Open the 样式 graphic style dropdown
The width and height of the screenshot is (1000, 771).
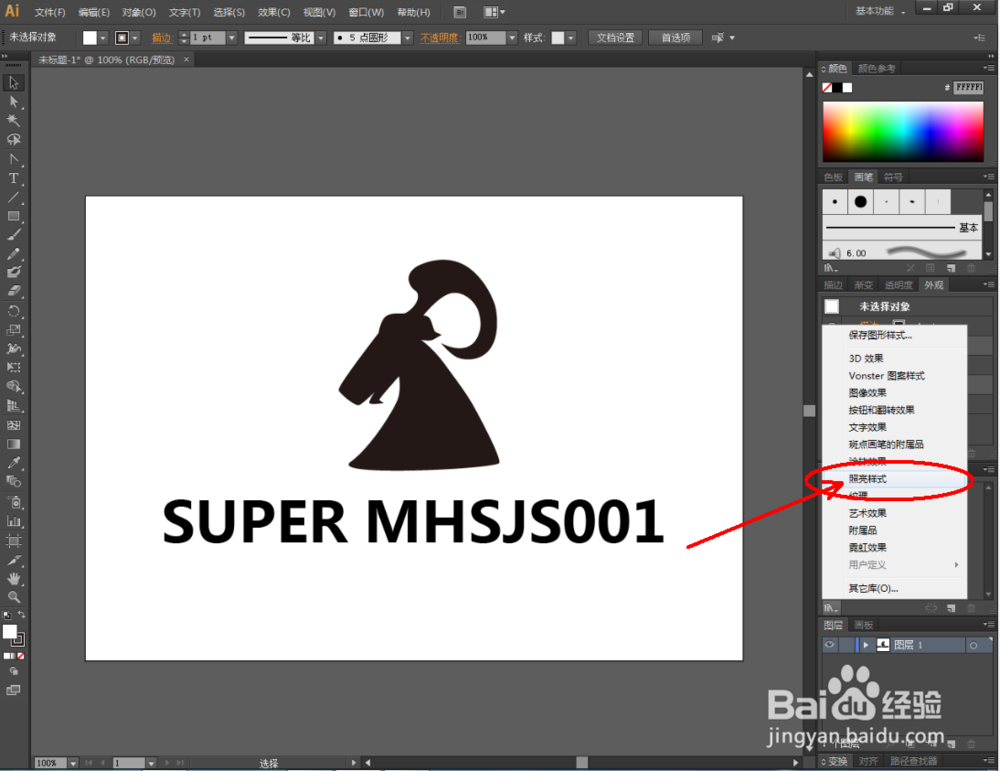click(x=571, y=38)
